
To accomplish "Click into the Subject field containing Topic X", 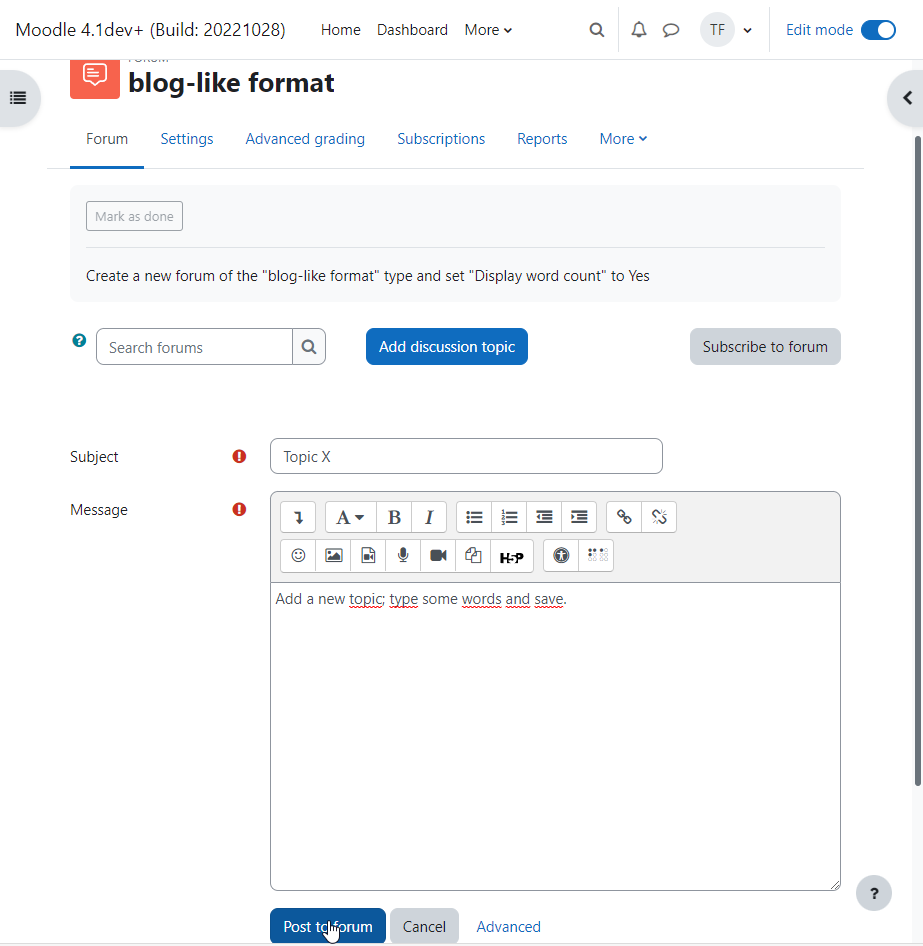I will coord(466,456).
